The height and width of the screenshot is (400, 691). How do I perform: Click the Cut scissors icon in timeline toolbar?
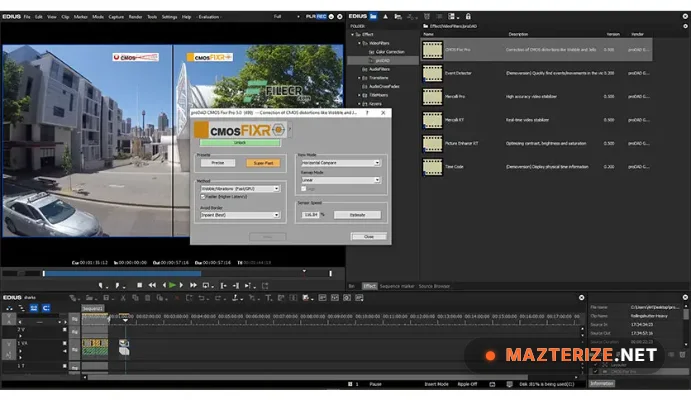[123, 298]
